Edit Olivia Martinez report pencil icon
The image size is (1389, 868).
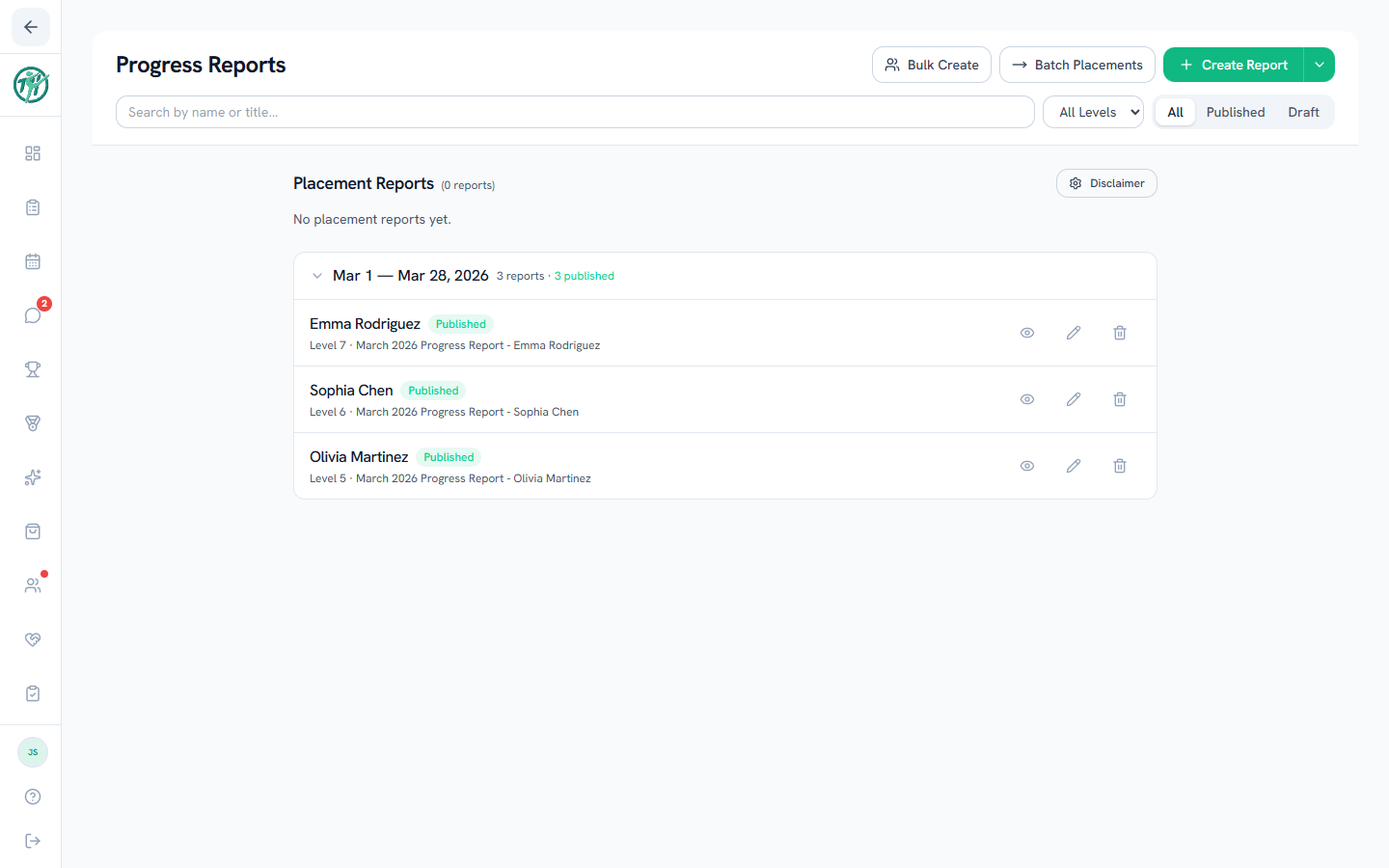[1074, 466]
